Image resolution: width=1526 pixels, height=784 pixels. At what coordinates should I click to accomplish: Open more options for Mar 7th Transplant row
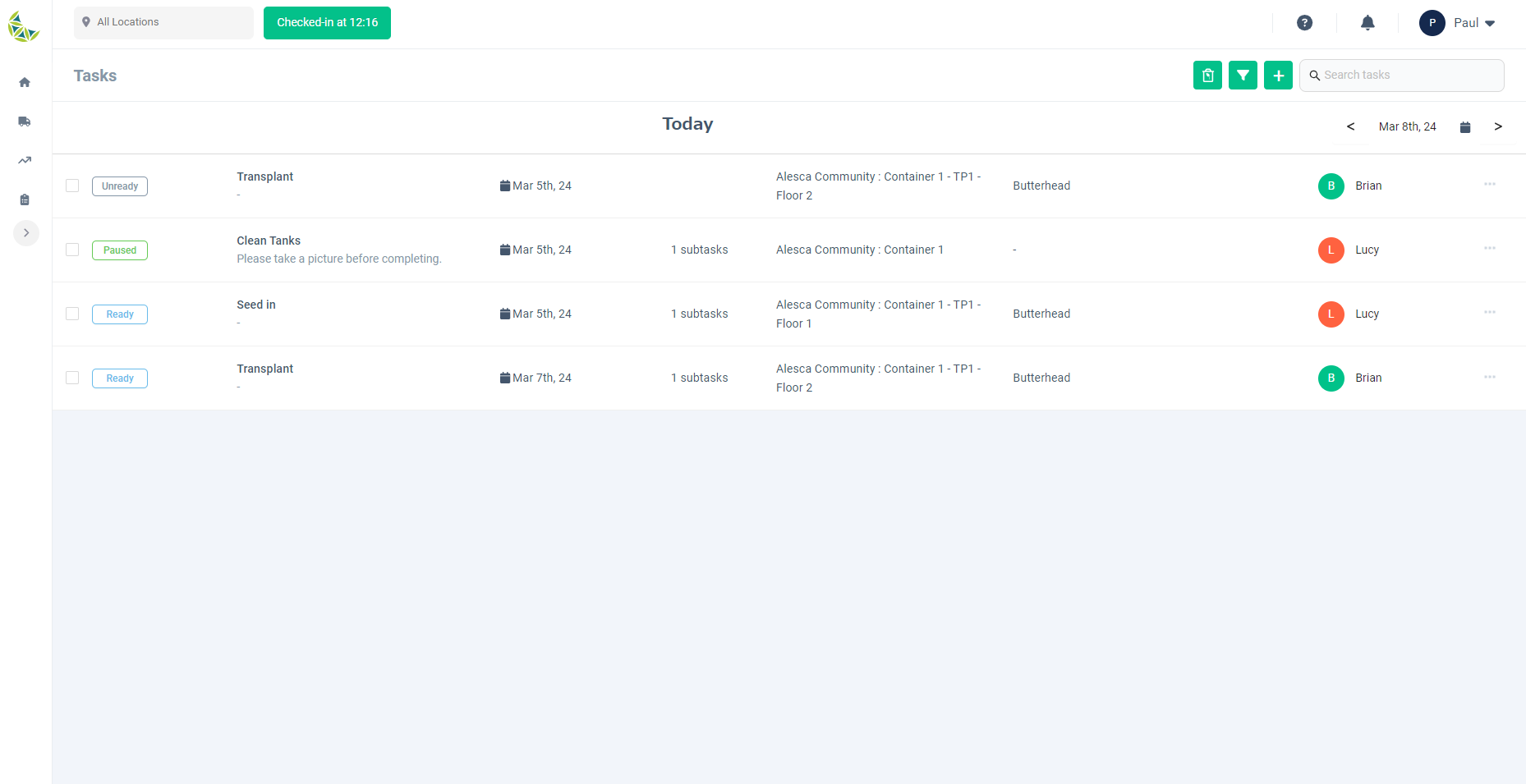click(x=1490, y=377)
